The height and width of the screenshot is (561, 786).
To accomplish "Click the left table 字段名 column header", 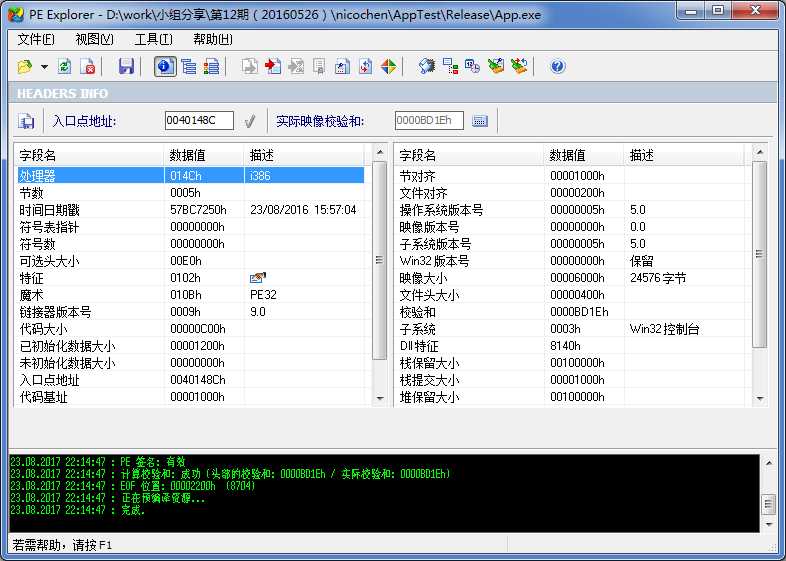I will [89, 155].
